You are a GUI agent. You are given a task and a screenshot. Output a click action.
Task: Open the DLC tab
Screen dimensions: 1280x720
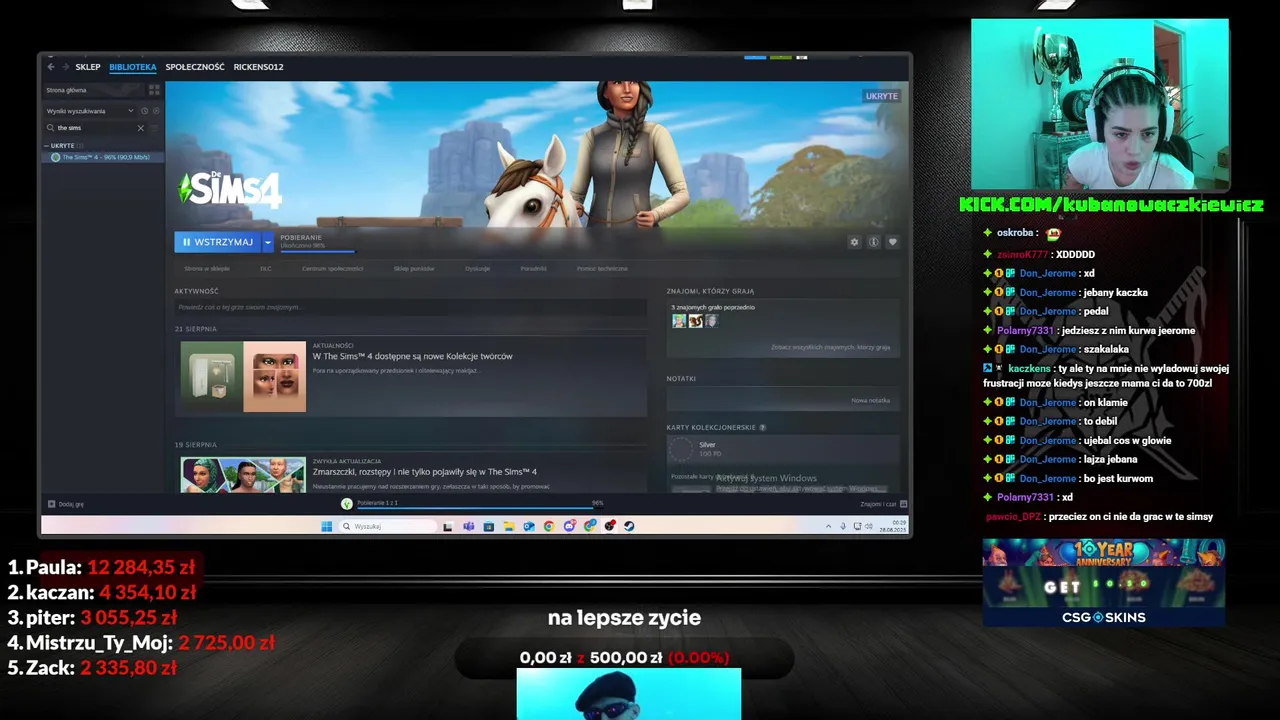pyautogui.click(x=266, y=268)
